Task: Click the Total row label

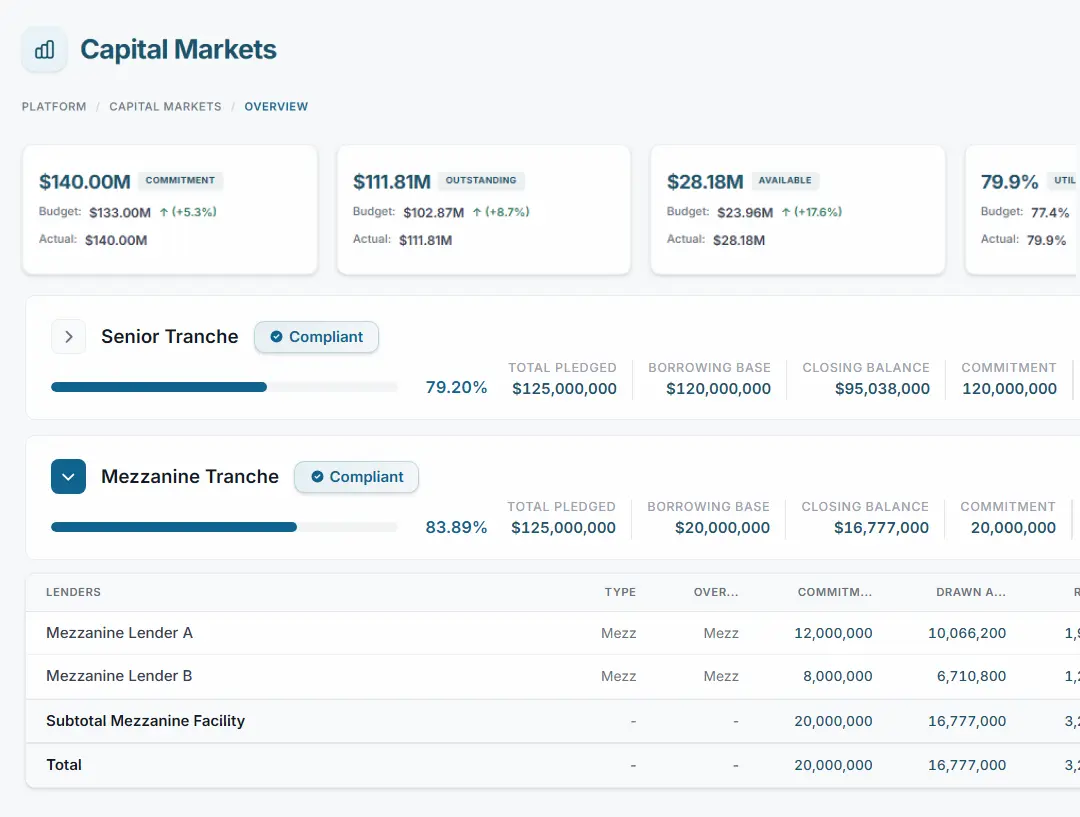Action: pyautogui.click(x=64, y=765)
